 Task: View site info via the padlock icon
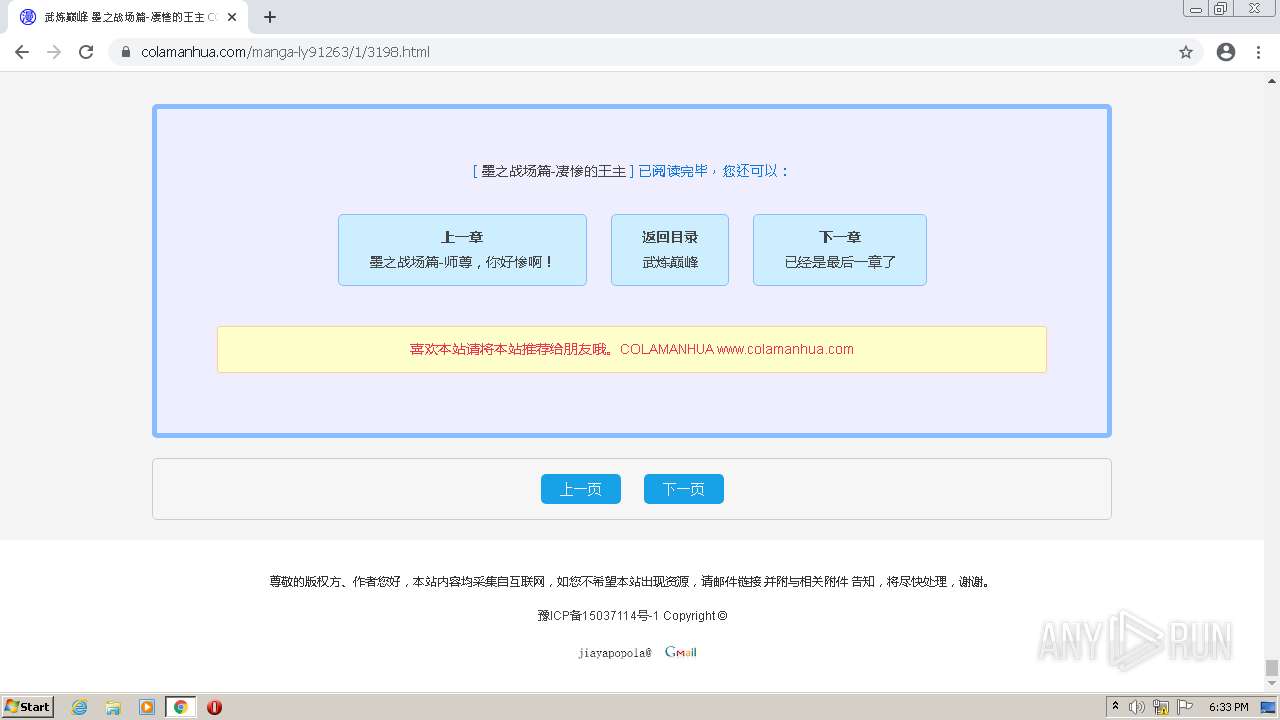coord(126,52)
